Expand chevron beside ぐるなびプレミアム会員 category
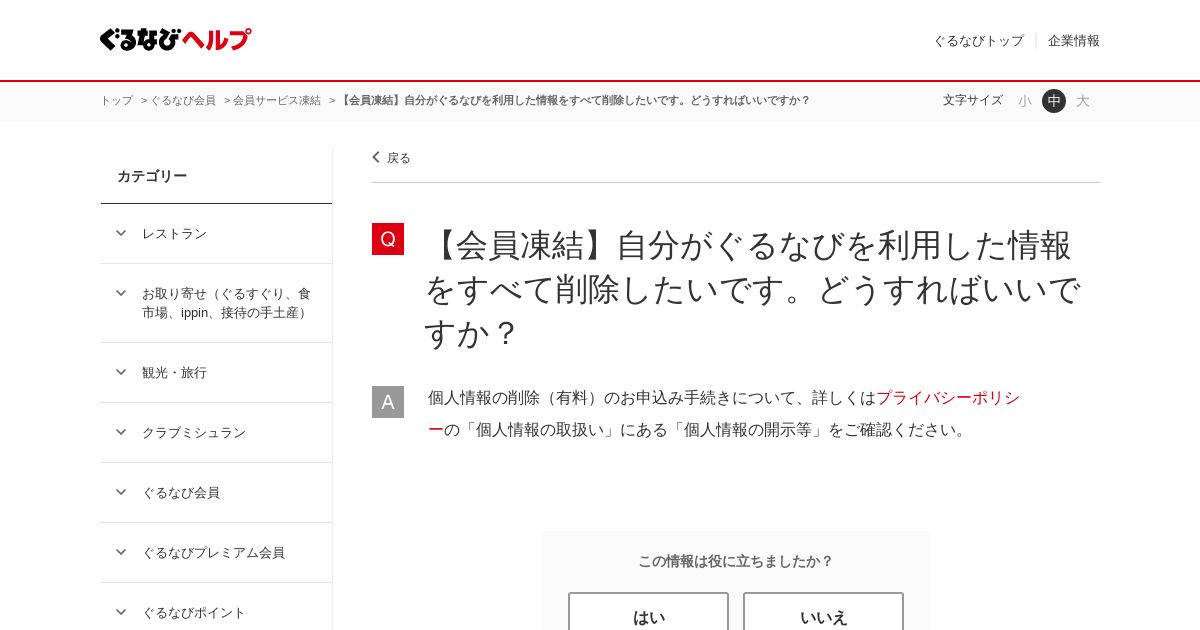Image resolution: width=1200 pixels, height=630 pixels. tap(121, 552)
